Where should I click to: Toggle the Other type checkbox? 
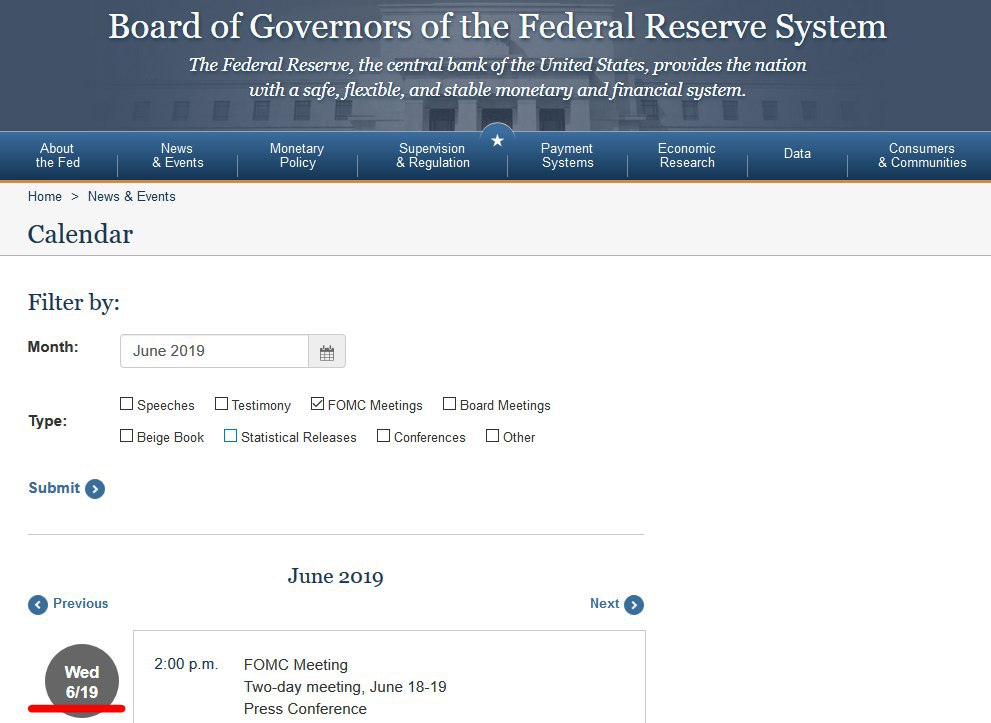(492, 436)
